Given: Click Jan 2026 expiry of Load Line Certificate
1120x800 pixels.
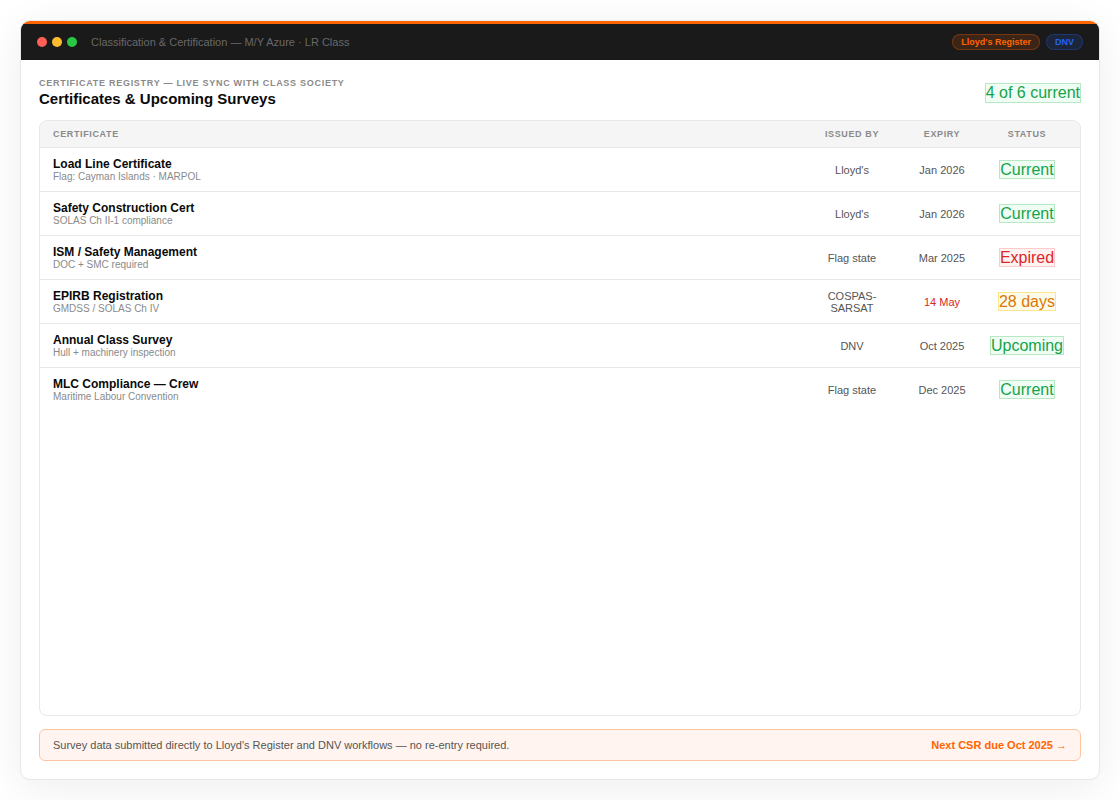Looking at the screenshot, I should pyautogui.click(x=941, y=170).
